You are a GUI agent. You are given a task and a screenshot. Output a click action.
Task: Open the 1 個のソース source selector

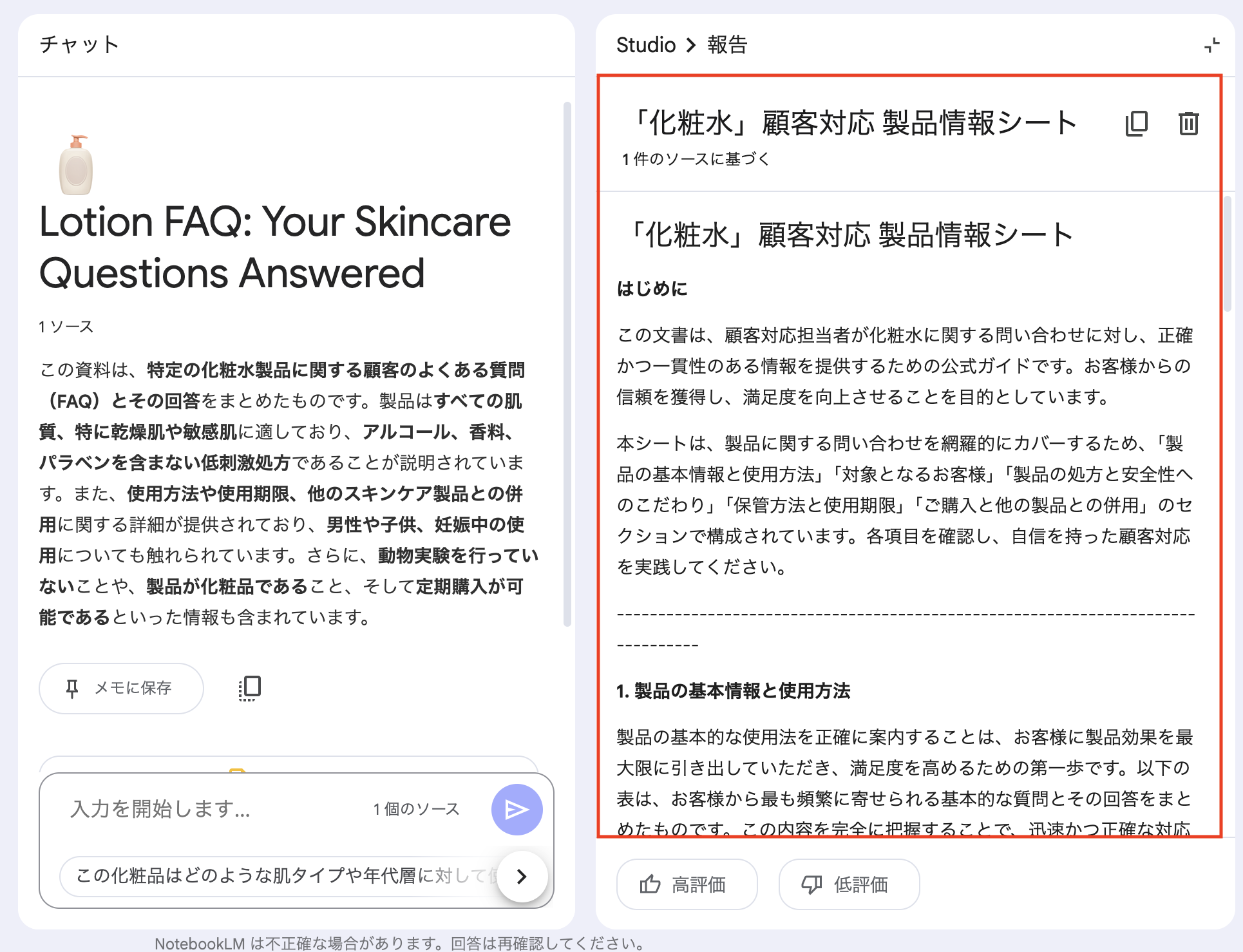click(x=416, y=809)
